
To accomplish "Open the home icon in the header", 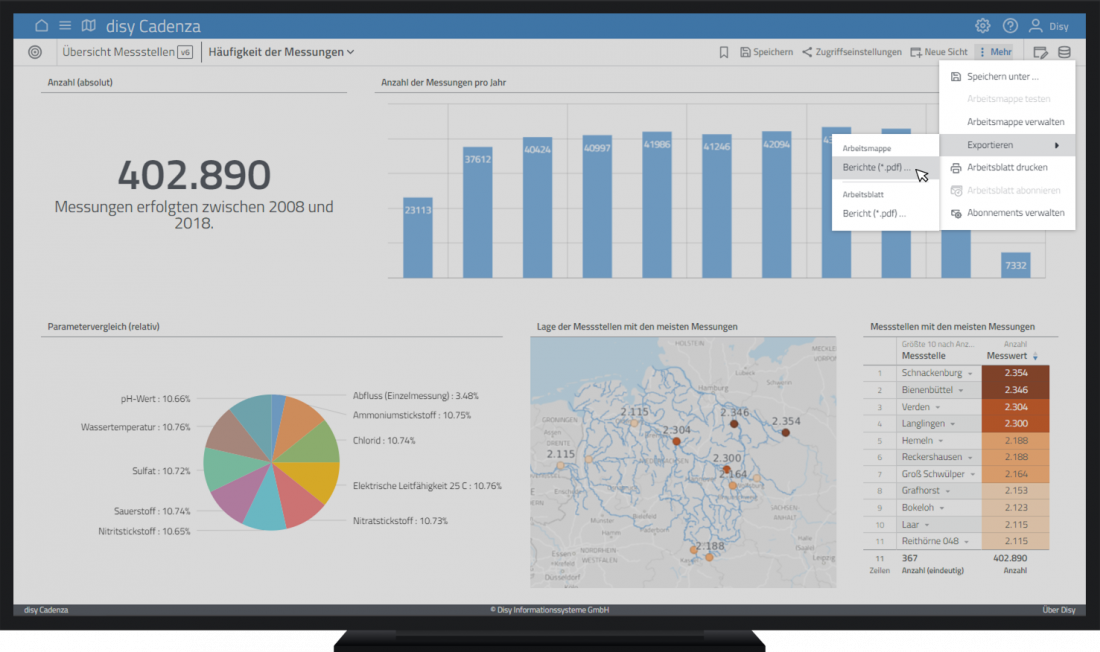I will 40,25.
